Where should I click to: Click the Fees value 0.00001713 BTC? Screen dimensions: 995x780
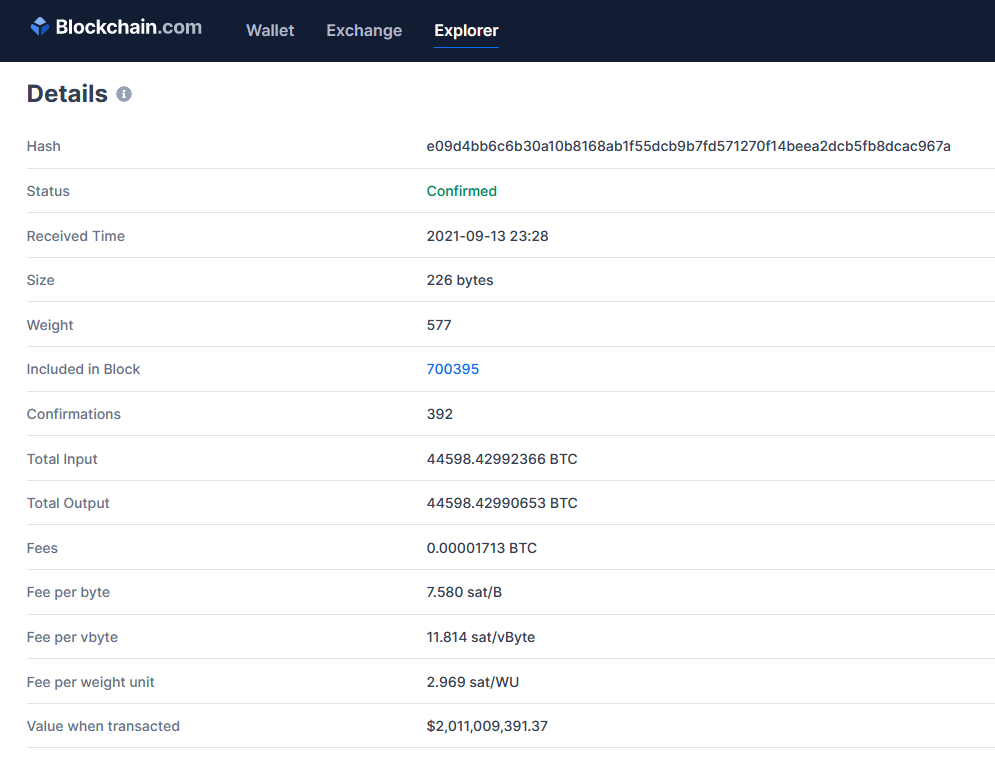(x=482, y=548)
